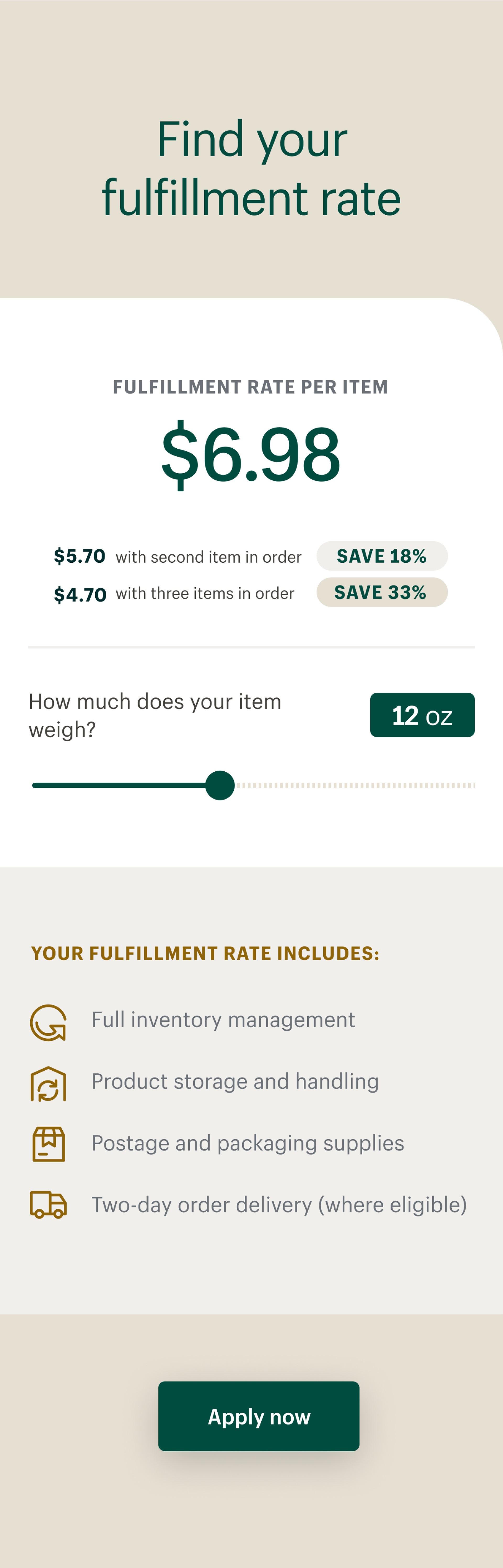503x1568 pixels.
Task: Click the two-day delivery truck icon
Action: point(48,1205)
